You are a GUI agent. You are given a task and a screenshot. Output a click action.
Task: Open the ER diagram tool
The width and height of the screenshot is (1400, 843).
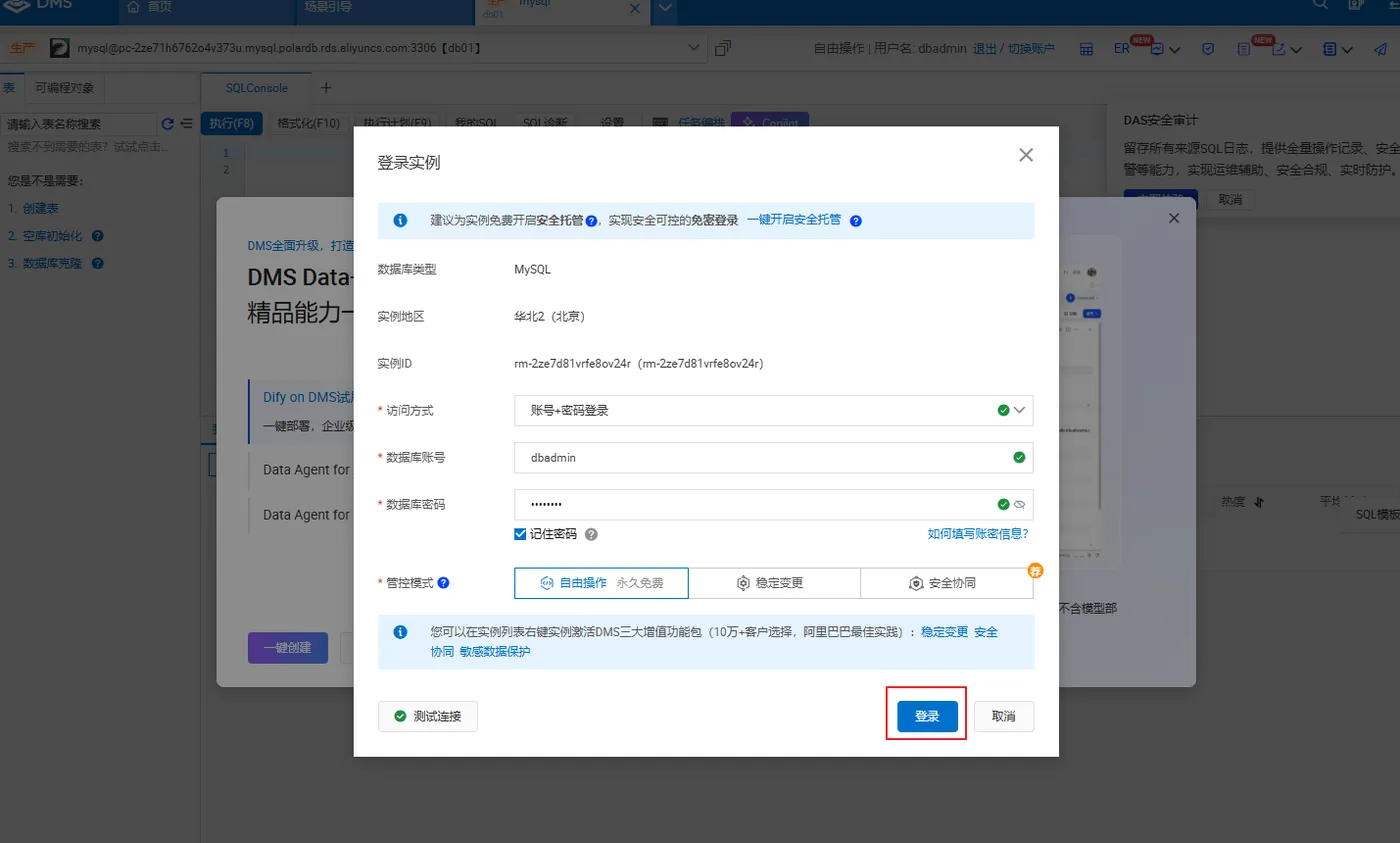point(1121,48)
